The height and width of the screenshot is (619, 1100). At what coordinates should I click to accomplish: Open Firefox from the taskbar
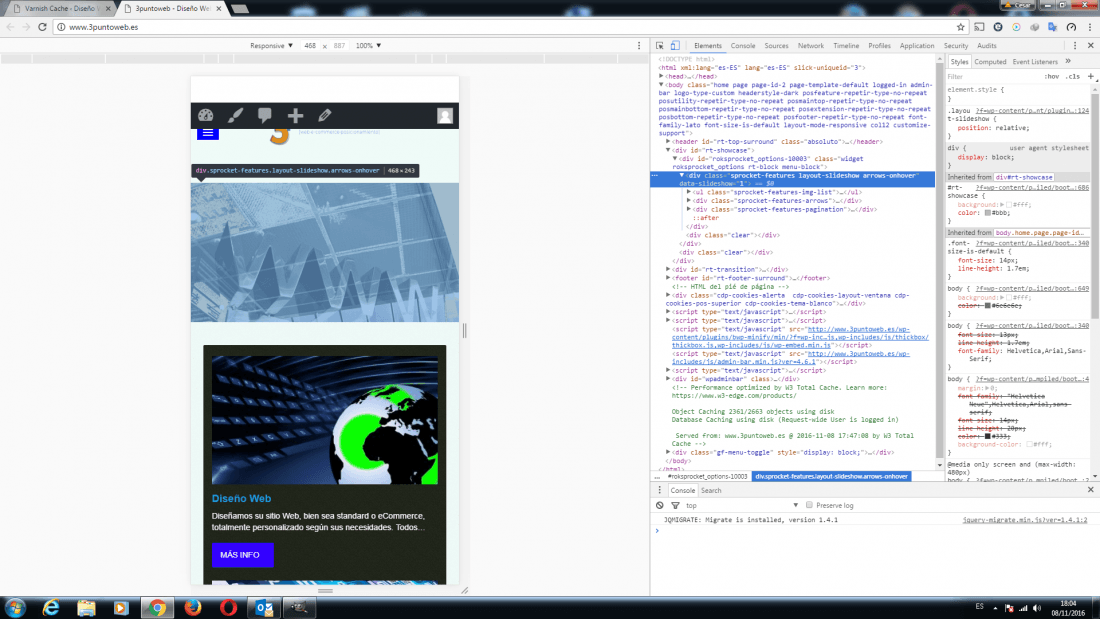(192, 608)
